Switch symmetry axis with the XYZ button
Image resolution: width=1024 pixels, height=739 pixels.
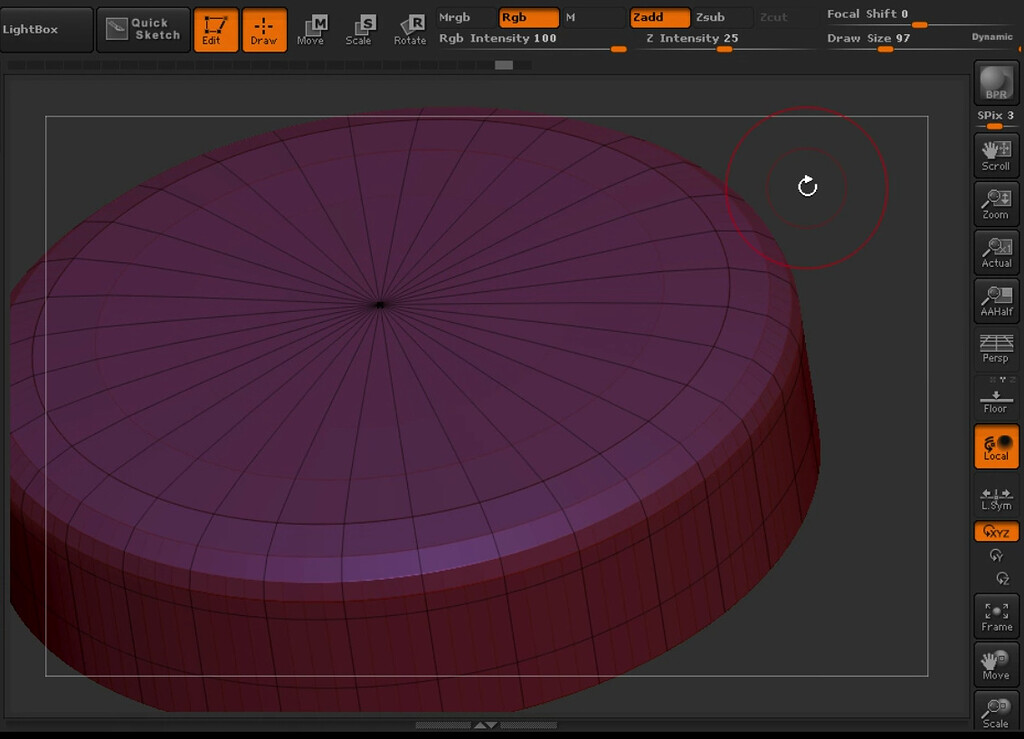tap(995, 532)
